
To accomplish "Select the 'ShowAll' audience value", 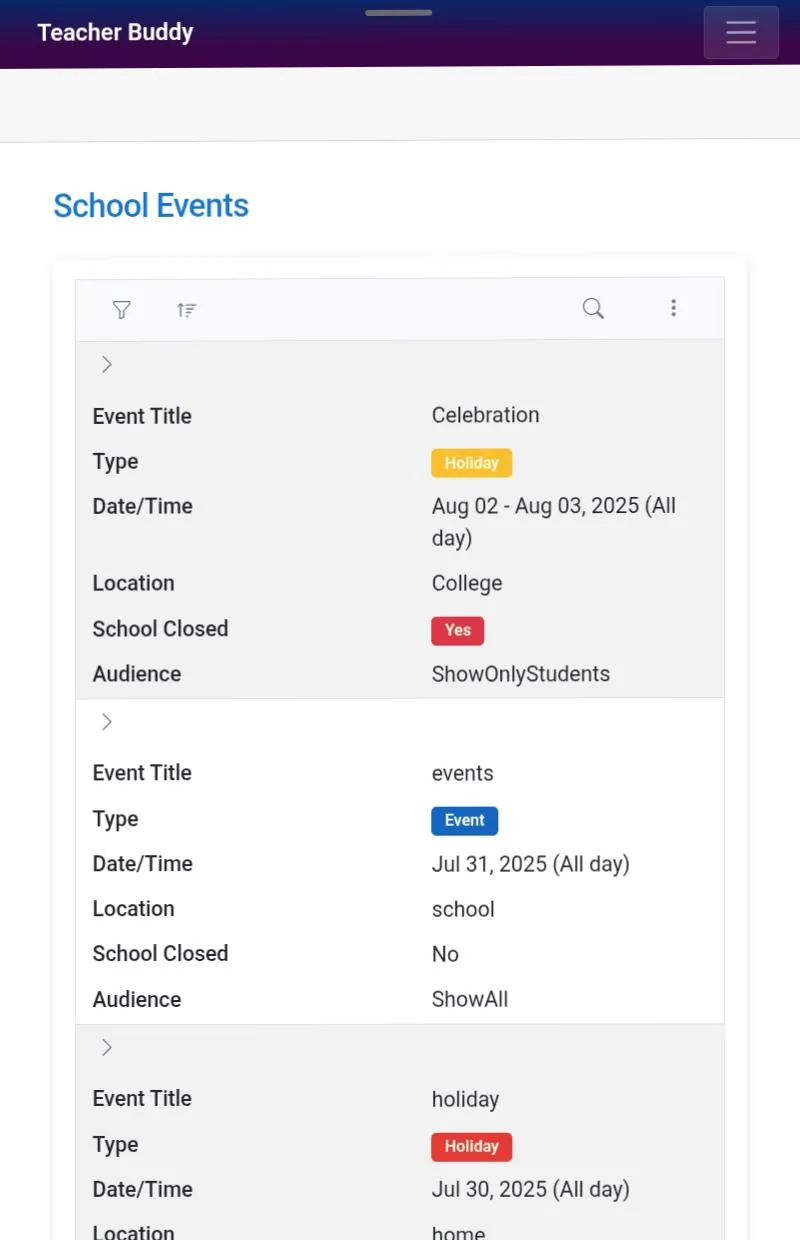I will tap(470, 999).
